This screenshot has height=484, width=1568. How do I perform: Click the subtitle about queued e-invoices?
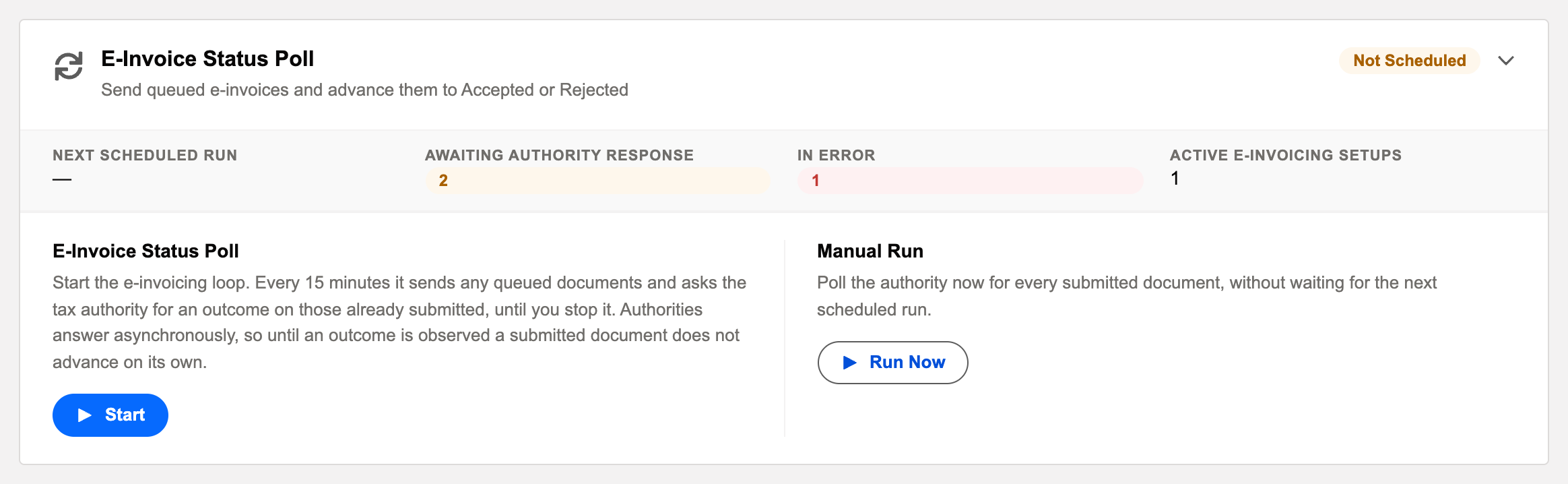(x=364, y=90)
